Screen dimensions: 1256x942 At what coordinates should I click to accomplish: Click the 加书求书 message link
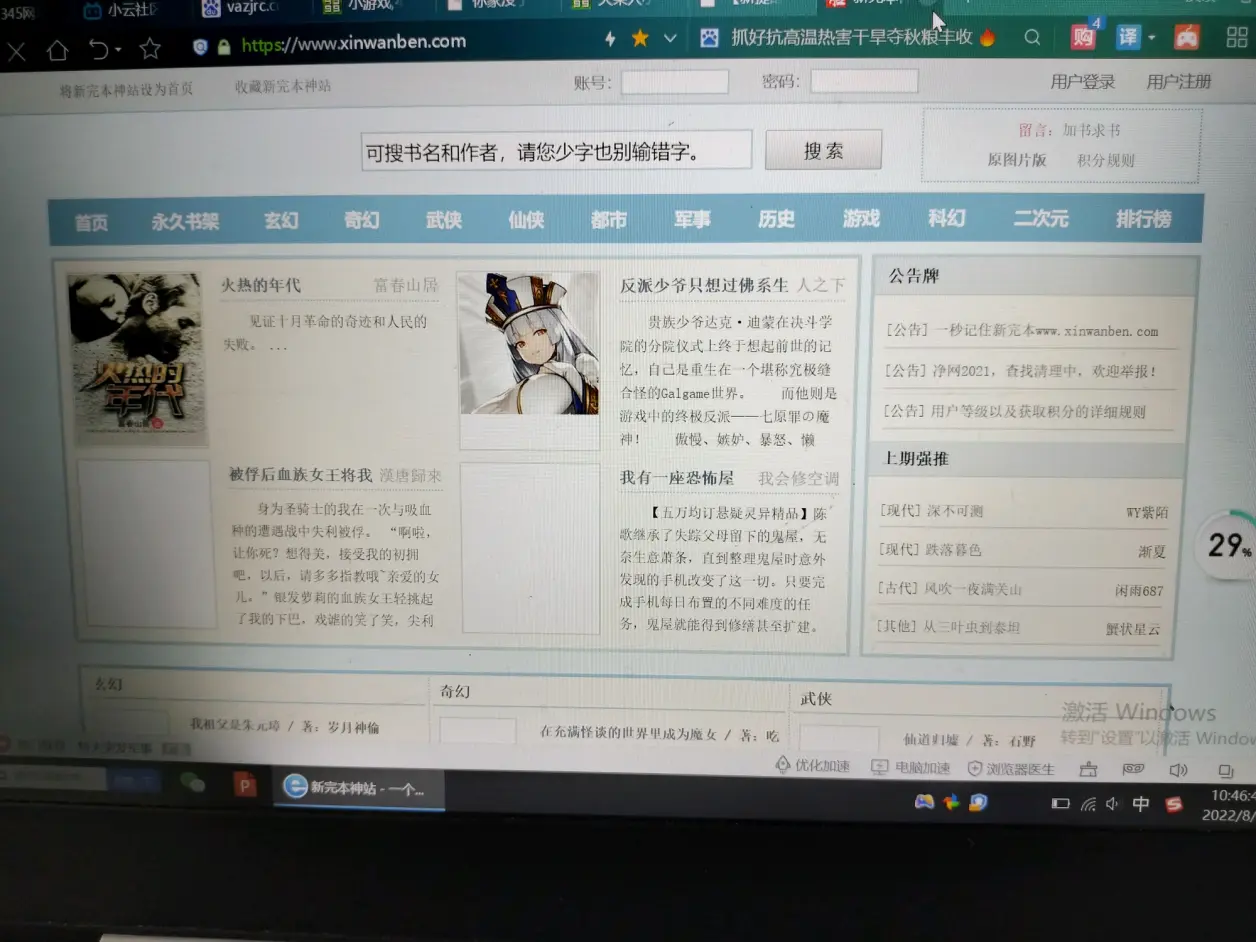click(x=1091, y=130)
